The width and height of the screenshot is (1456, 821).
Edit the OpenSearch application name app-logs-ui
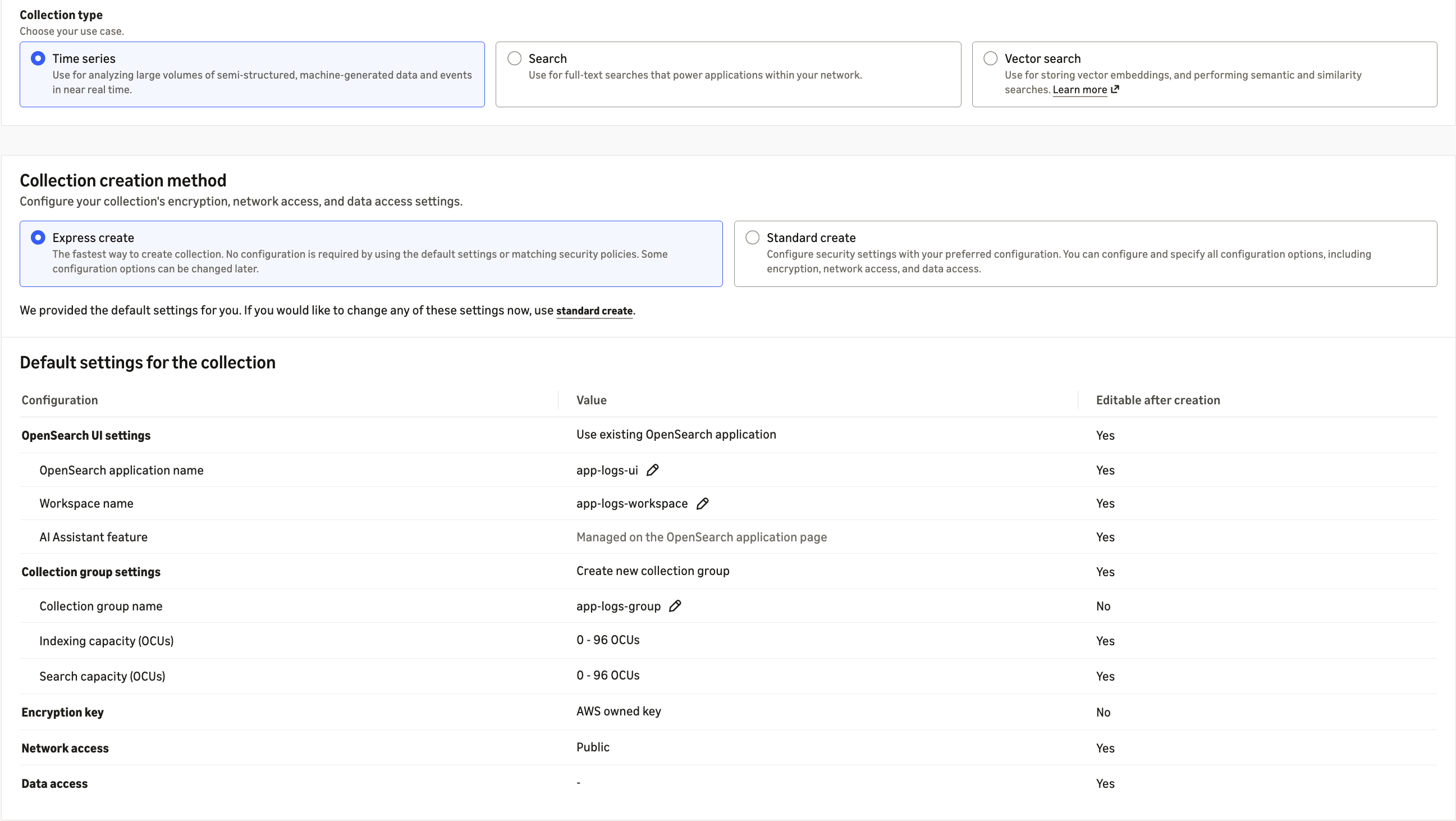click(x=652, y=470)
